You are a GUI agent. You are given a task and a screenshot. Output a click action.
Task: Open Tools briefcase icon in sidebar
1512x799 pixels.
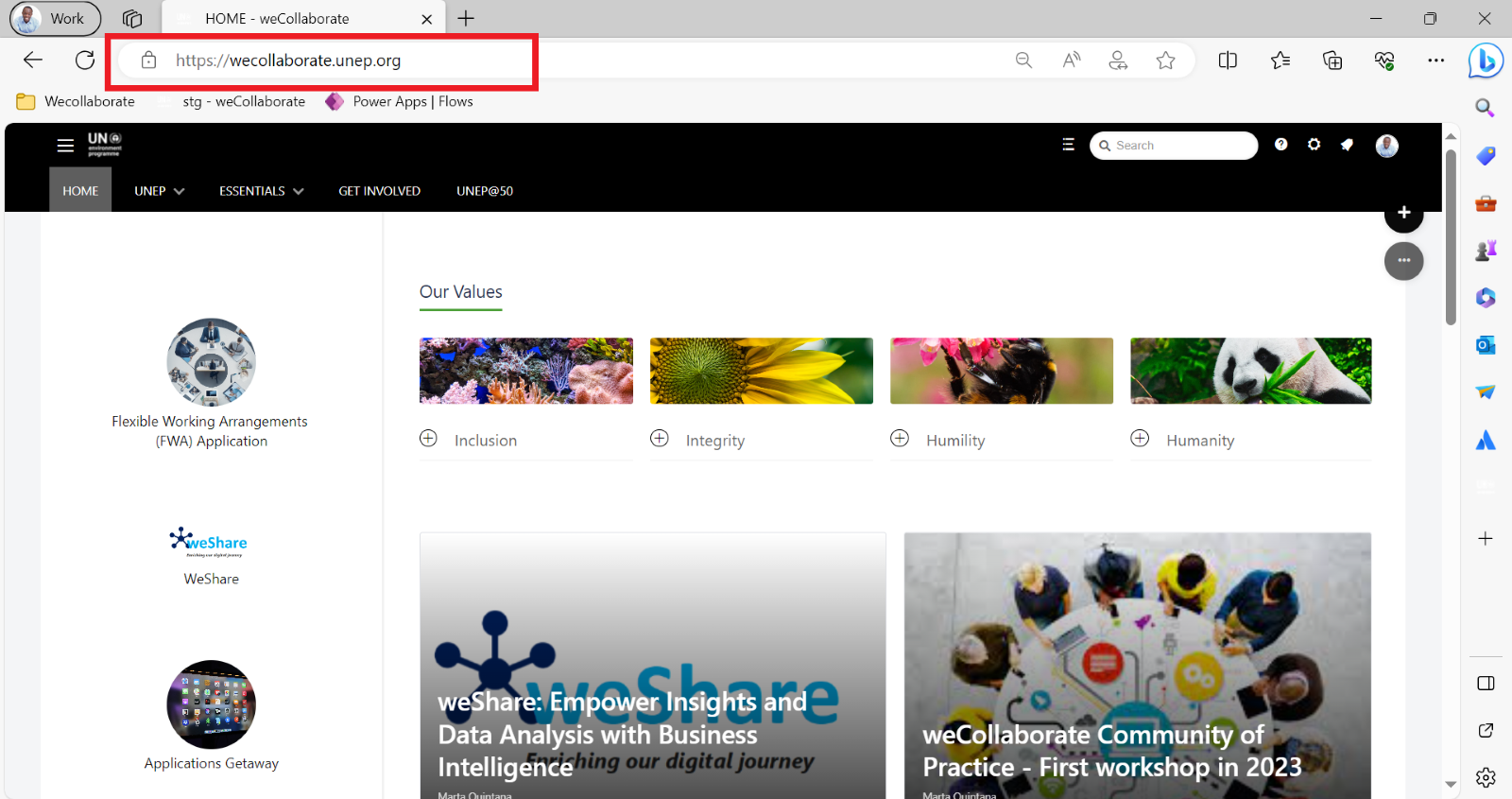tap(1486, 203)
